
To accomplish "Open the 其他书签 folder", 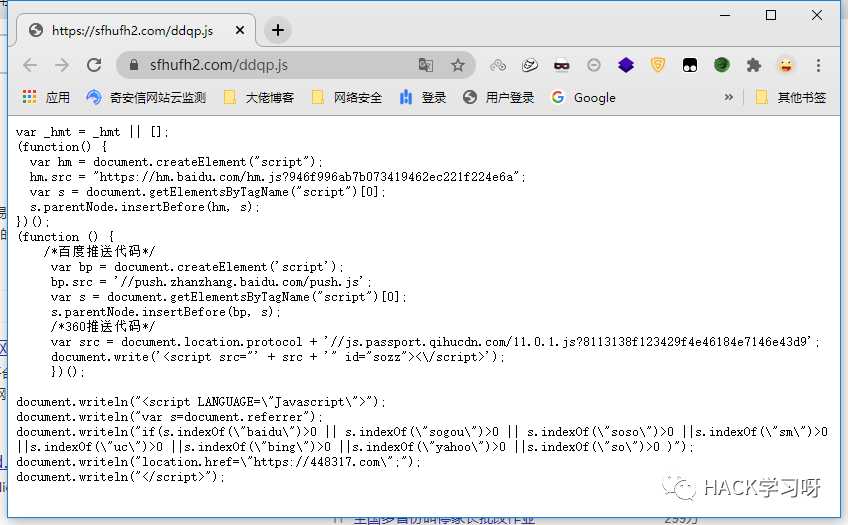I will coord(791,97).
